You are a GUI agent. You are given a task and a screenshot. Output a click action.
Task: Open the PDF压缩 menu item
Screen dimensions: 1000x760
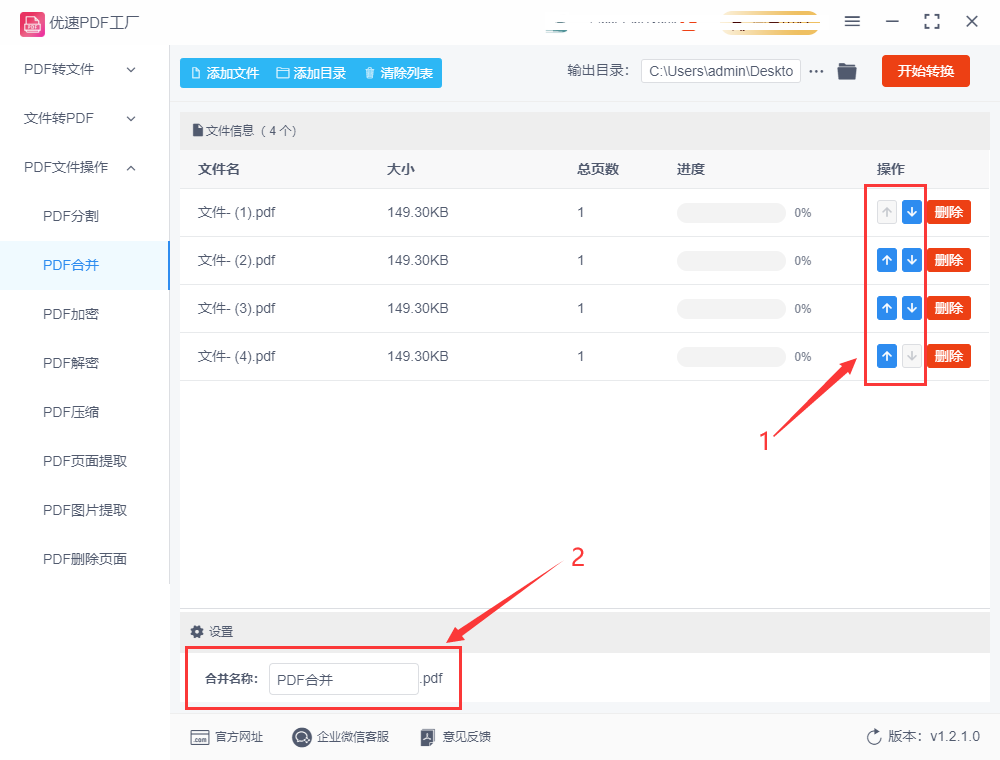pyautogui.click(x=71, y=413)
